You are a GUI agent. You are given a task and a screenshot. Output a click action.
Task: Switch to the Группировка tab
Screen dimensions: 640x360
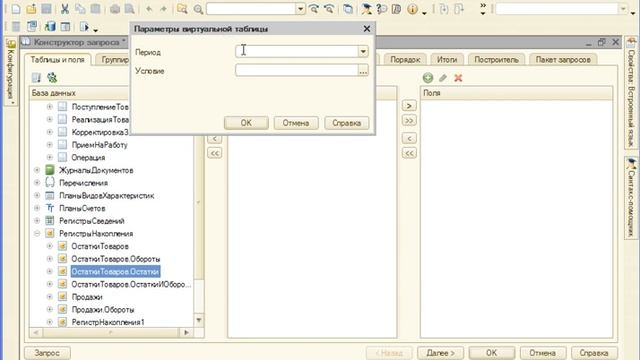[x=113, y=60]
